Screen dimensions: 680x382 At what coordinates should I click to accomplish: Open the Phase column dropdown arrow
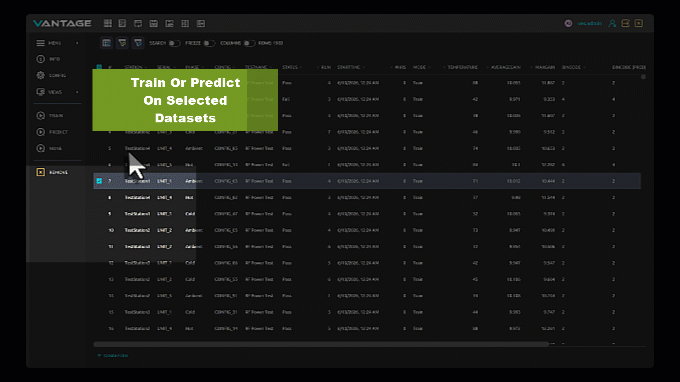[203, 67]
